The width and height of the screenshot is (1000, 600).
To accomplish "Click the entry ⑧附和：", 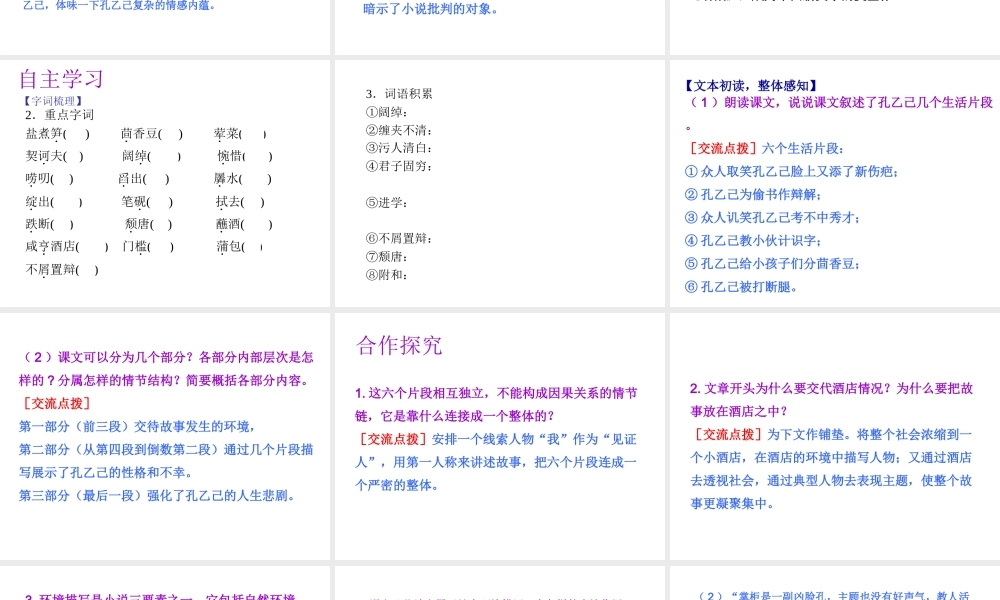I will 386,275.
